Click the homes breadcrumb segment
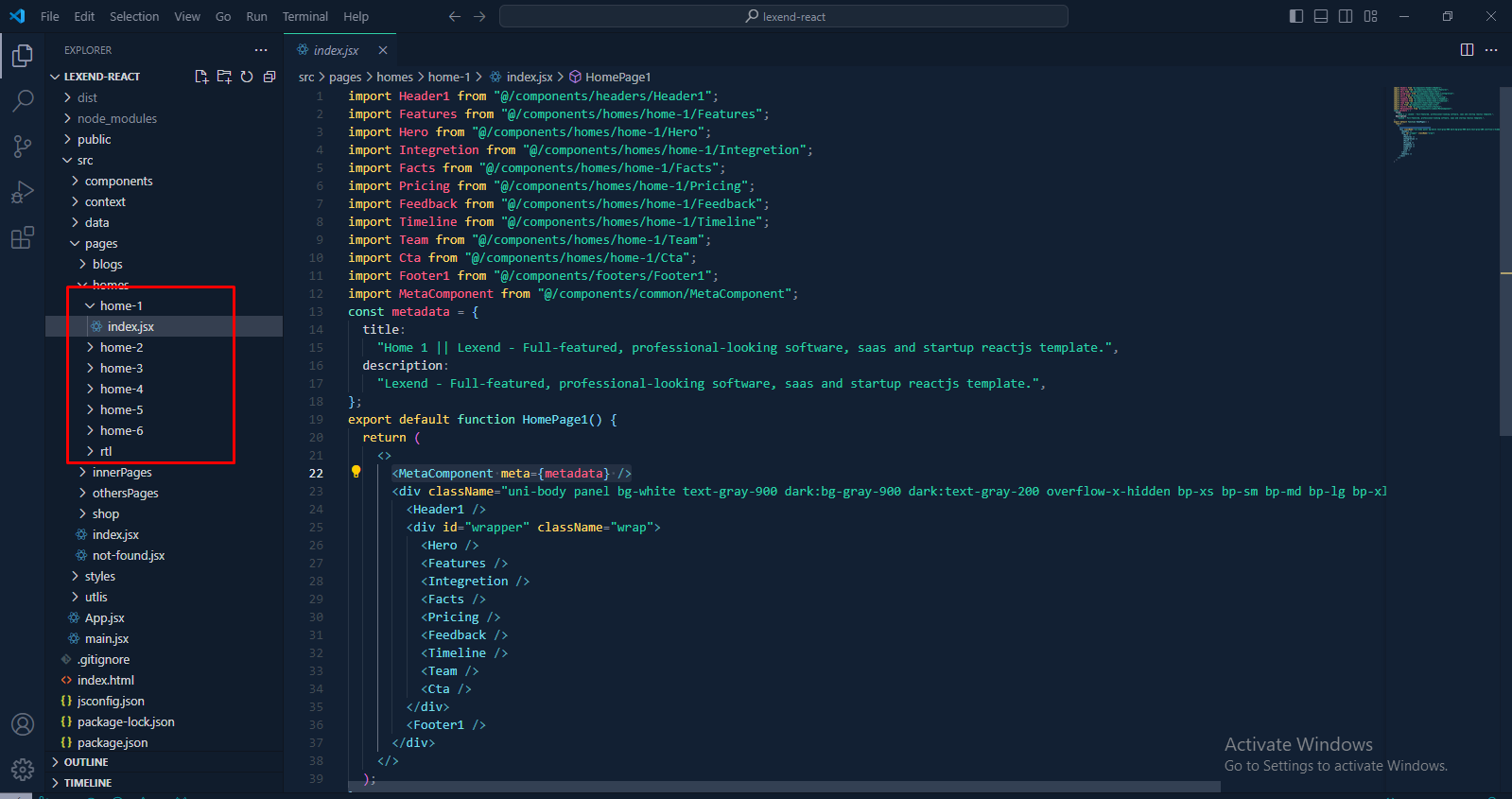 point(394,77)
